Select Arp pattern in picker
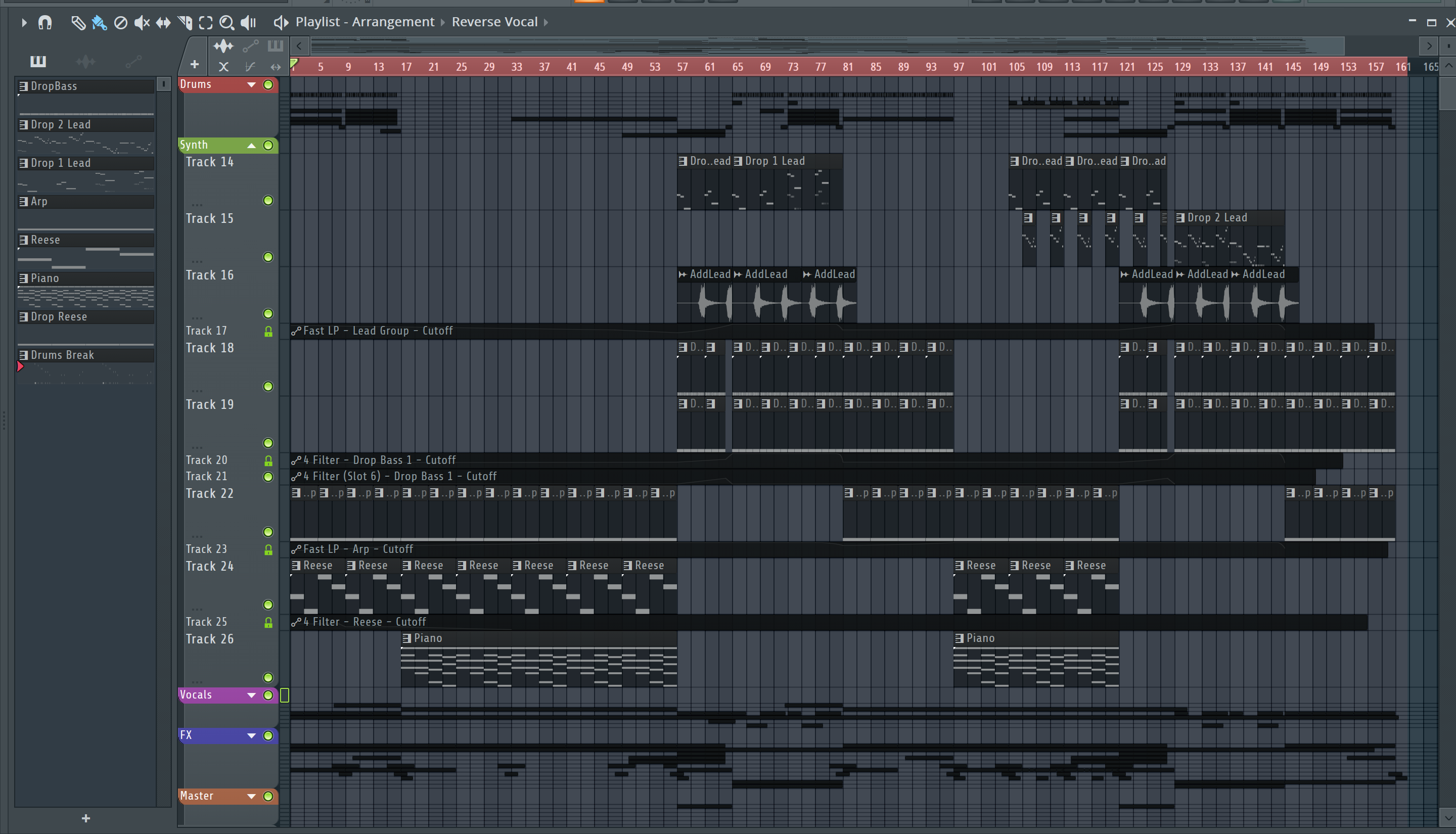This screenshot has width=1456, height=834. click(86, 201)
